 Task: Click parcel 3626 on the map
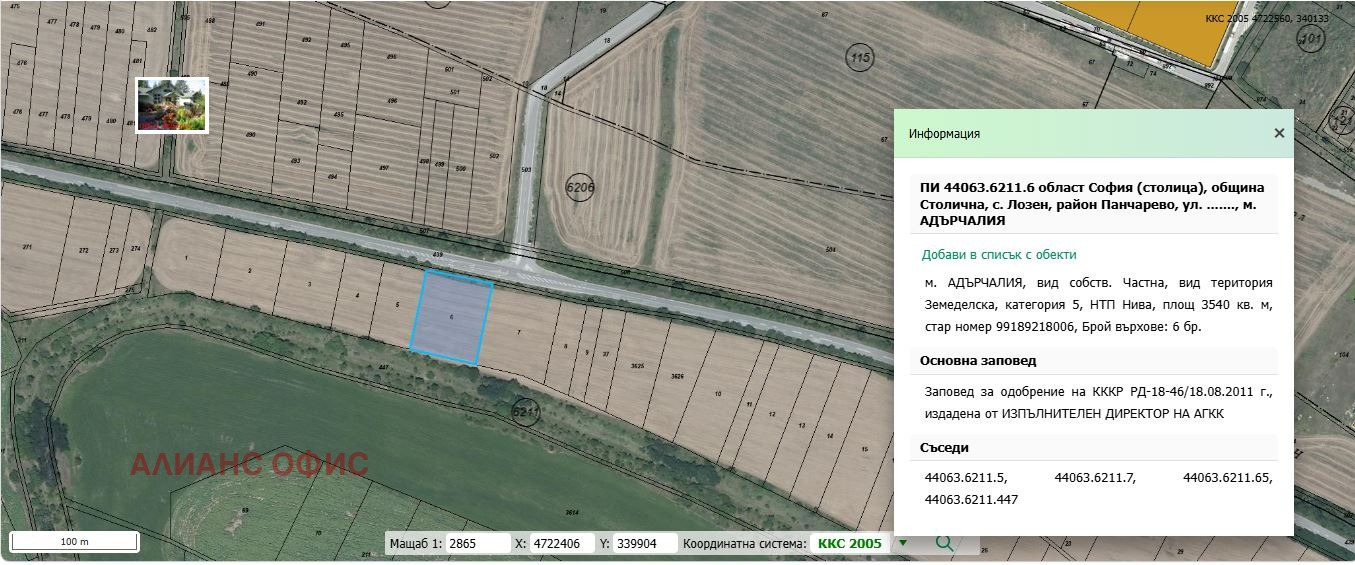pos(677,376)
